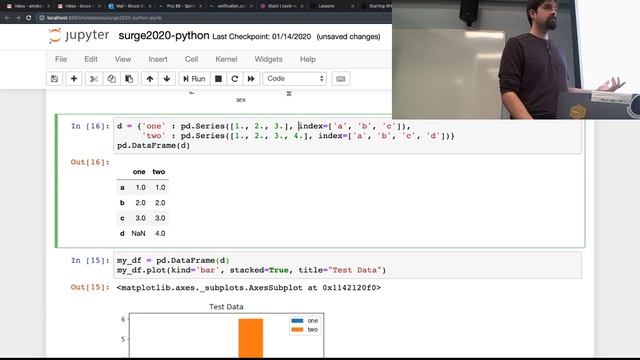The image size is (640, 360).
Task: Click the Out[15] output prompt
Action: pyautogui.click(x=90, y=287)
